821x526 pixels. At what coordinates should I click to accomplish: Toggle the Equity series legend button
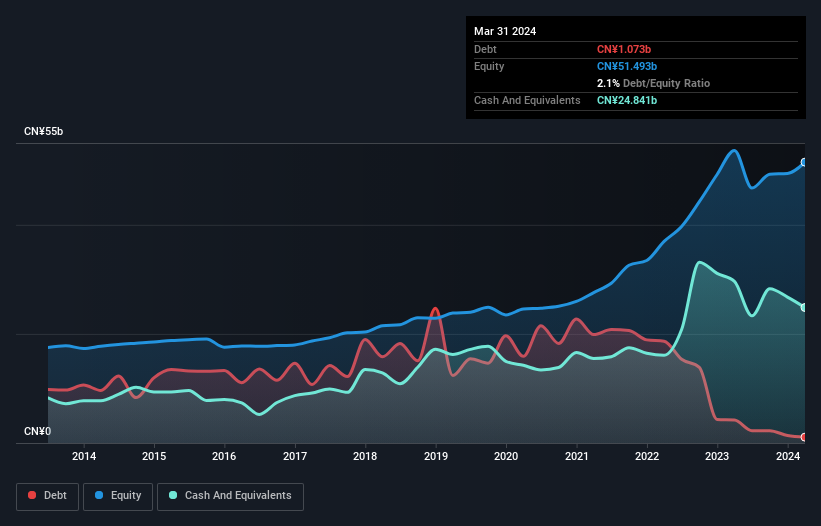[118, 496]
